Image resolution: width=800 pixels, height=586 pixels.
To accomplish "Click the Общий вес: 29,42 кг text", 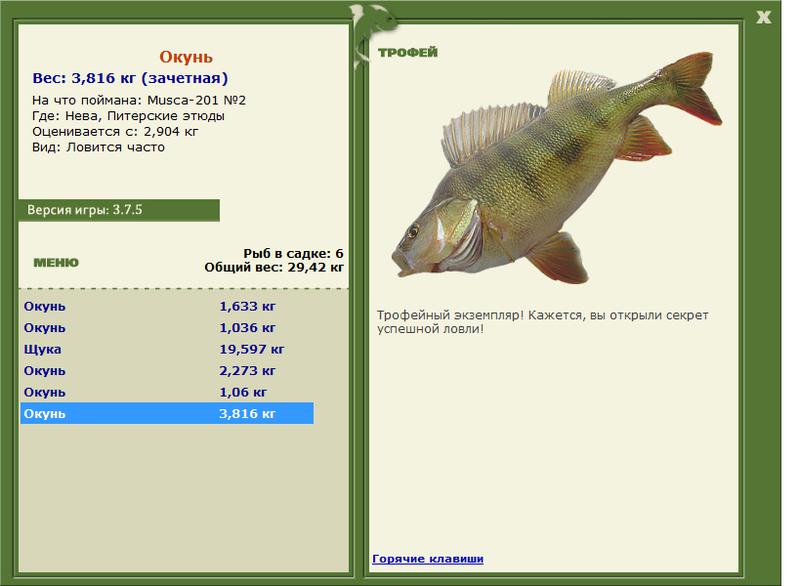I will click(274, 267).
